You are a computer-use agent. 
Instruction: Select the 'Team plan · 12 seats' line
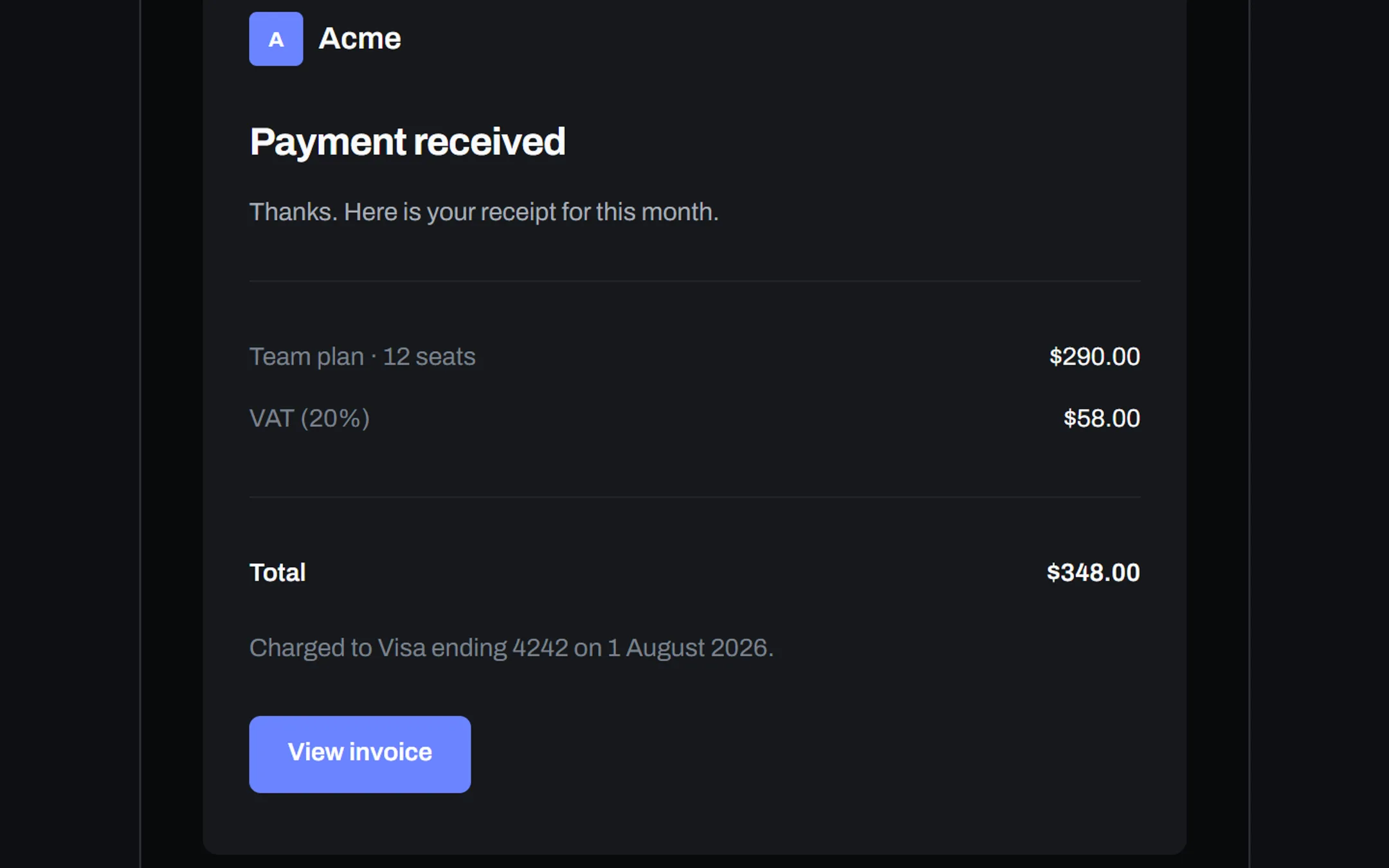coord(362,357)
